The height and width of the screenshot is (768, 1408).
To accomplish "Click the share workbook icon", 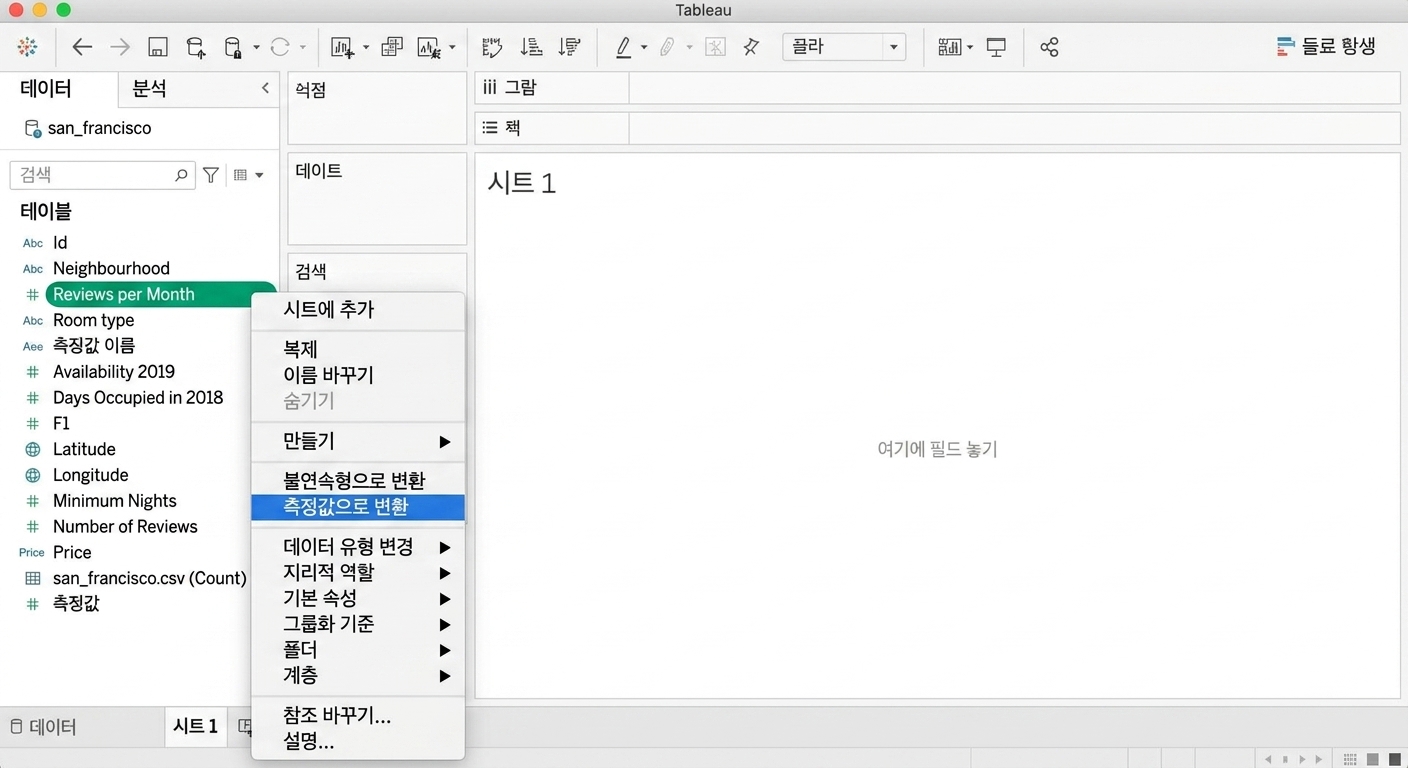I will point(1049,47).
